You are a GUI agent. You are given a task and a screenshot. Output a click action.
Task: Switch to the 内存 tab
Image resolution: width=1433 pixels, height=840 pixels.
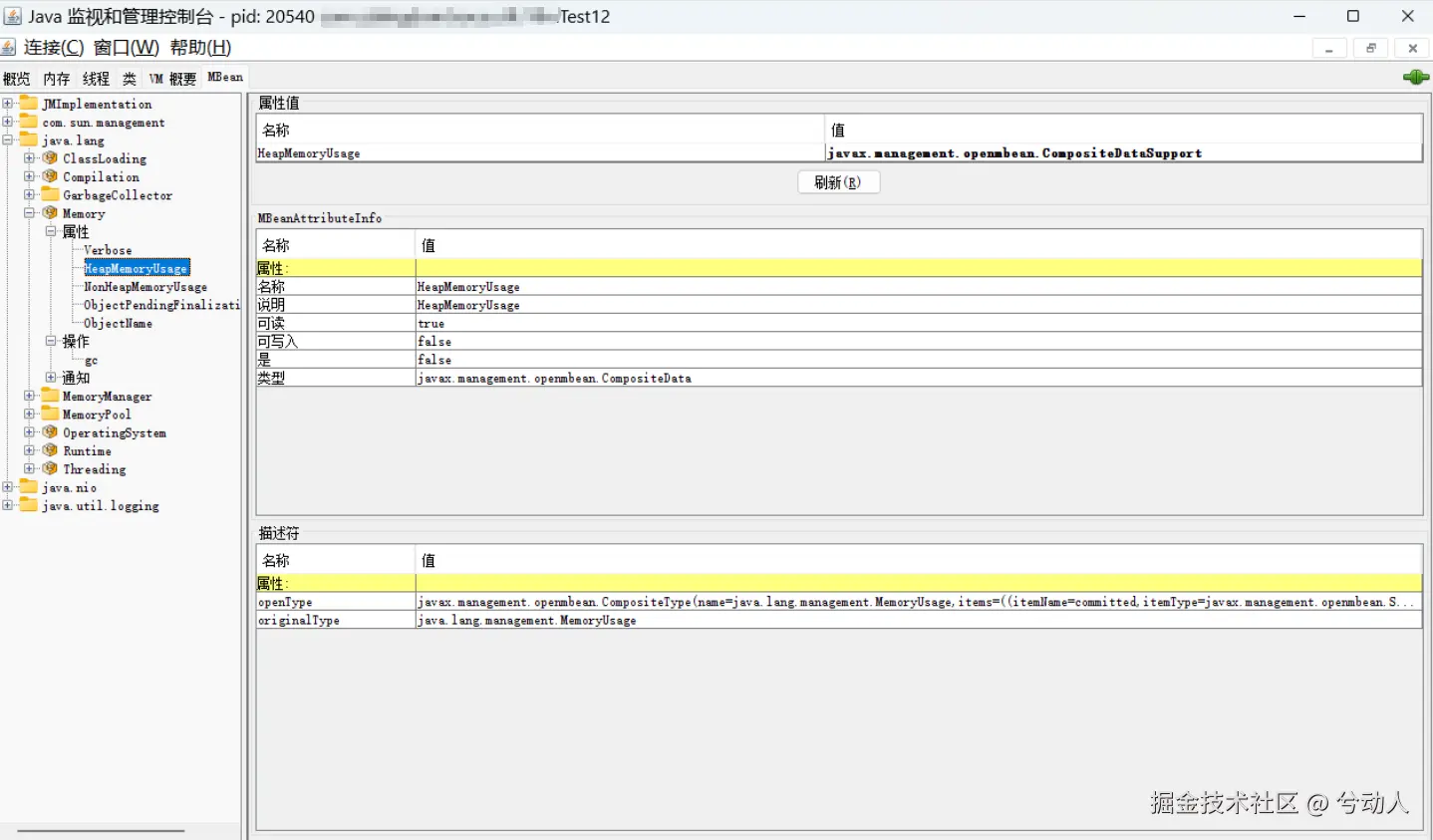pyautogui.click(x=57, y=79)
